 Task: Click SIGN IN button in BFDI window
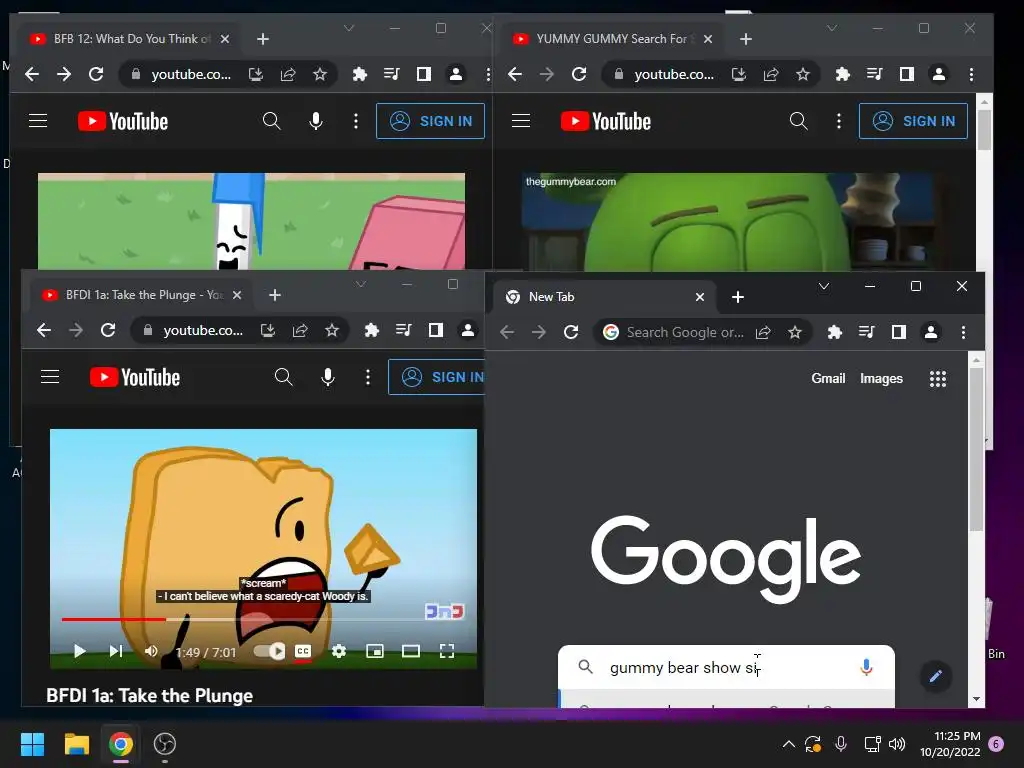coord(436,377)
